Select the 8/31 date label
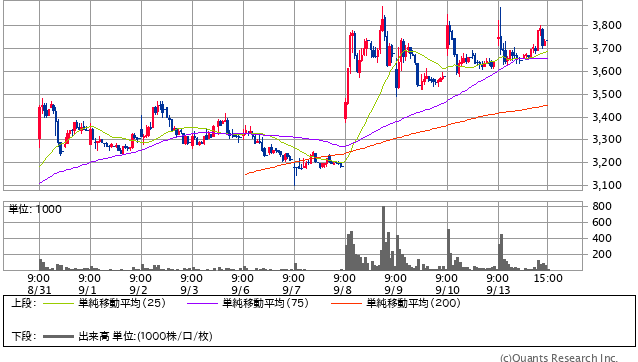This screenshot has width=638, height=362. pyautogui.click(x=39, y=290)
